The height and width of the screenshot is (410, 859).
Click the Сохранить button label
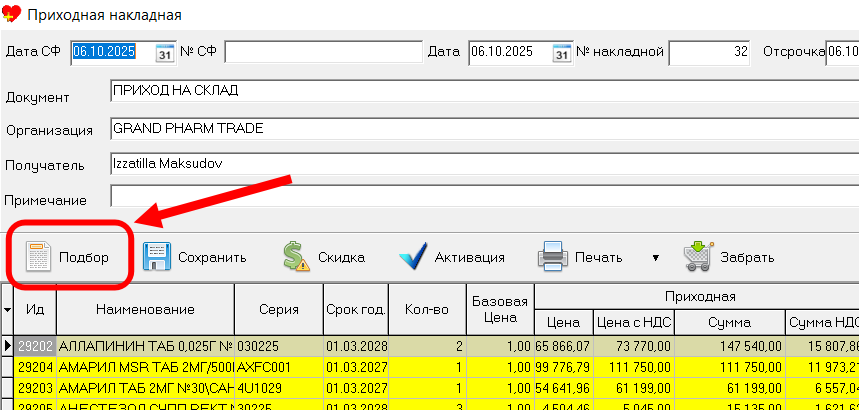[x=213, y=258]
